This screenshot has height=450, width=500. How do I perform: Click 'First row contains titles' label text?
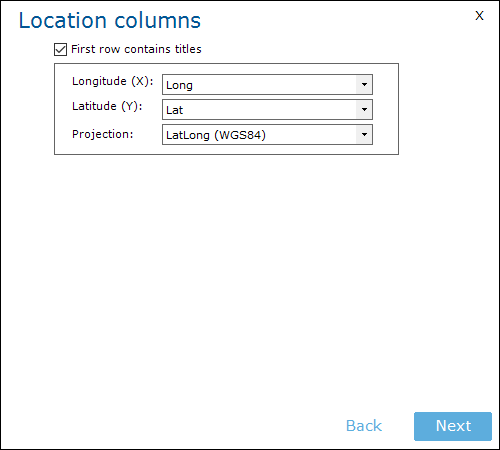136,49
